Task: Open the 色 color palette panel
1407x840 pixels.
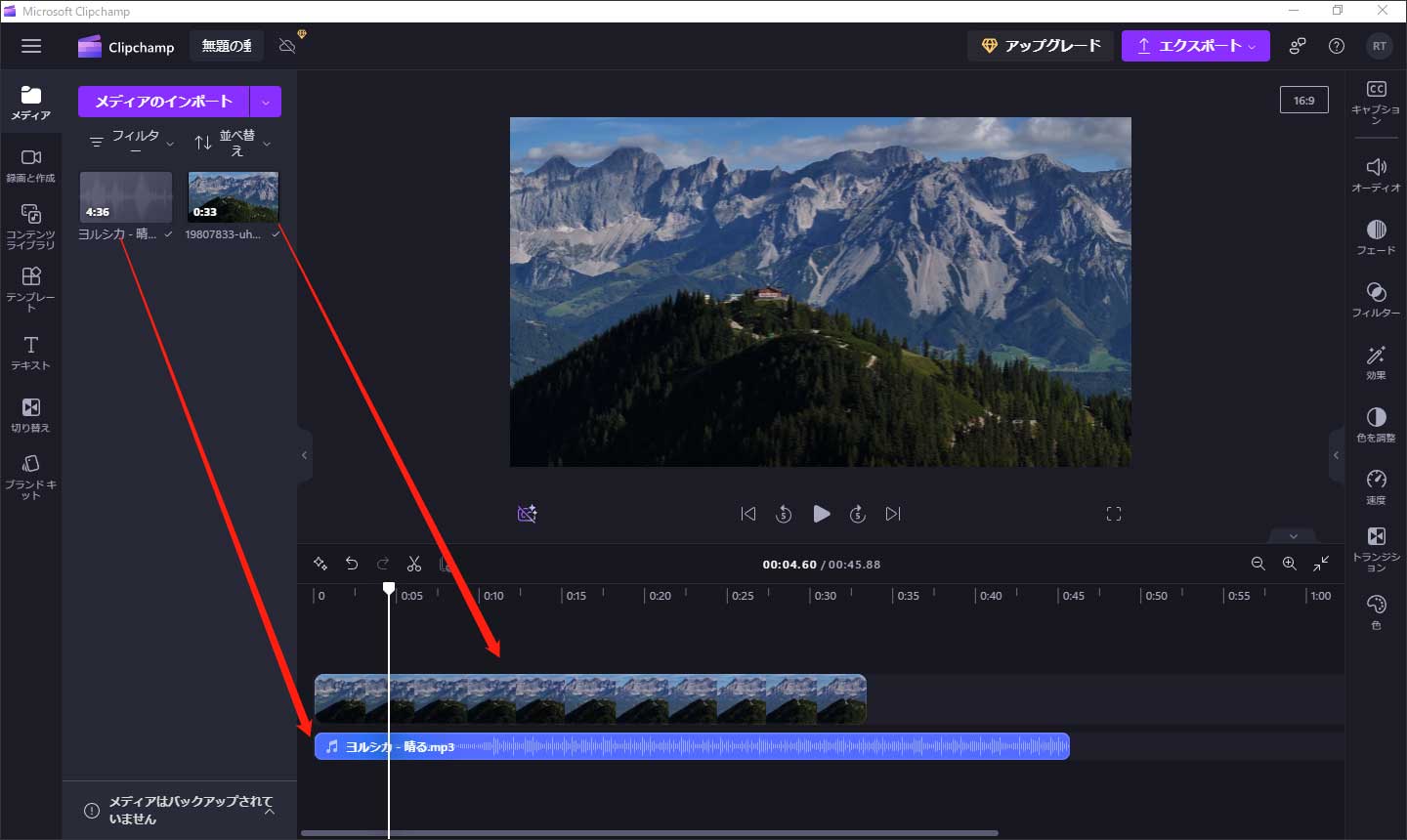Action: (x=1376, y=611)
